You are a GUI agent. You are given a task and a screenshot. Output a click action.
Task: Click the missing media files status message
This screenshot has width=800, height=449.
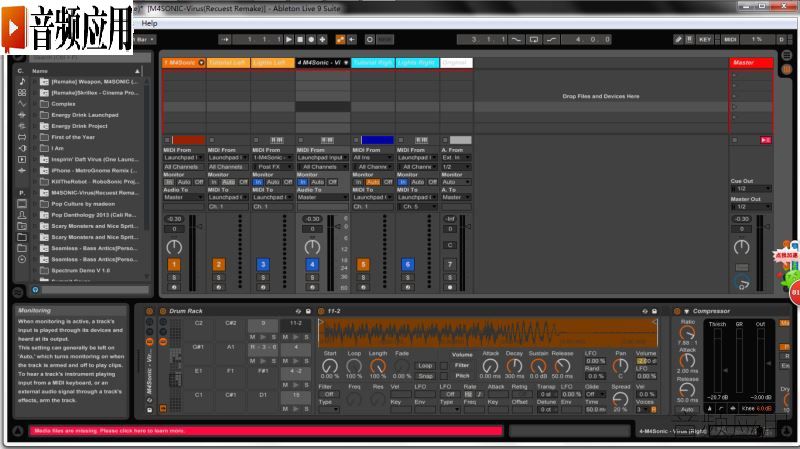(x=265, y=431)
